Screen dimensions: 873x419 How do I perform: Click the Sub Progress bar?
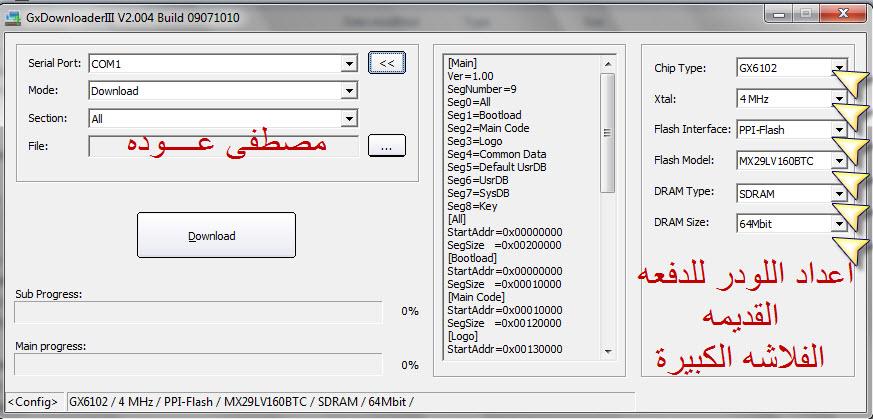pos(198,312)
